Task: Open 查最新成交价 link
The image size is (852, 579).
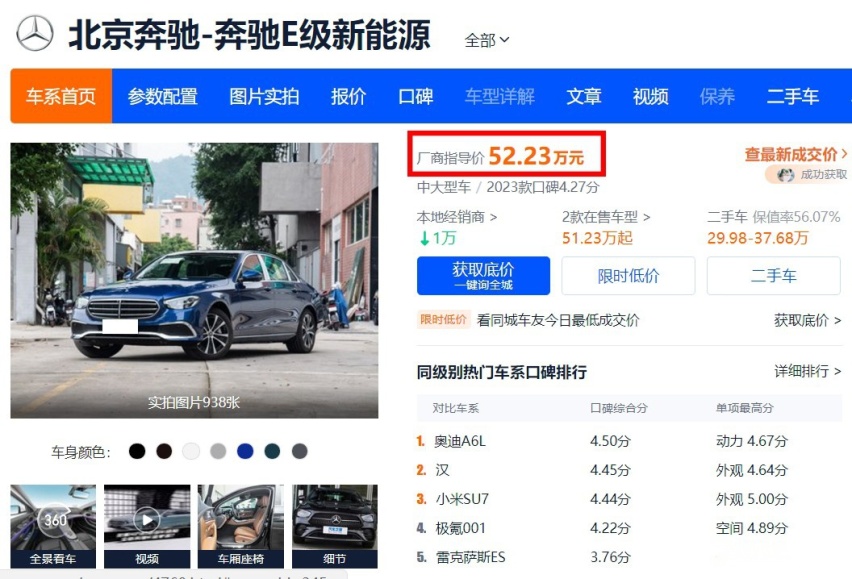Action: 795,154
